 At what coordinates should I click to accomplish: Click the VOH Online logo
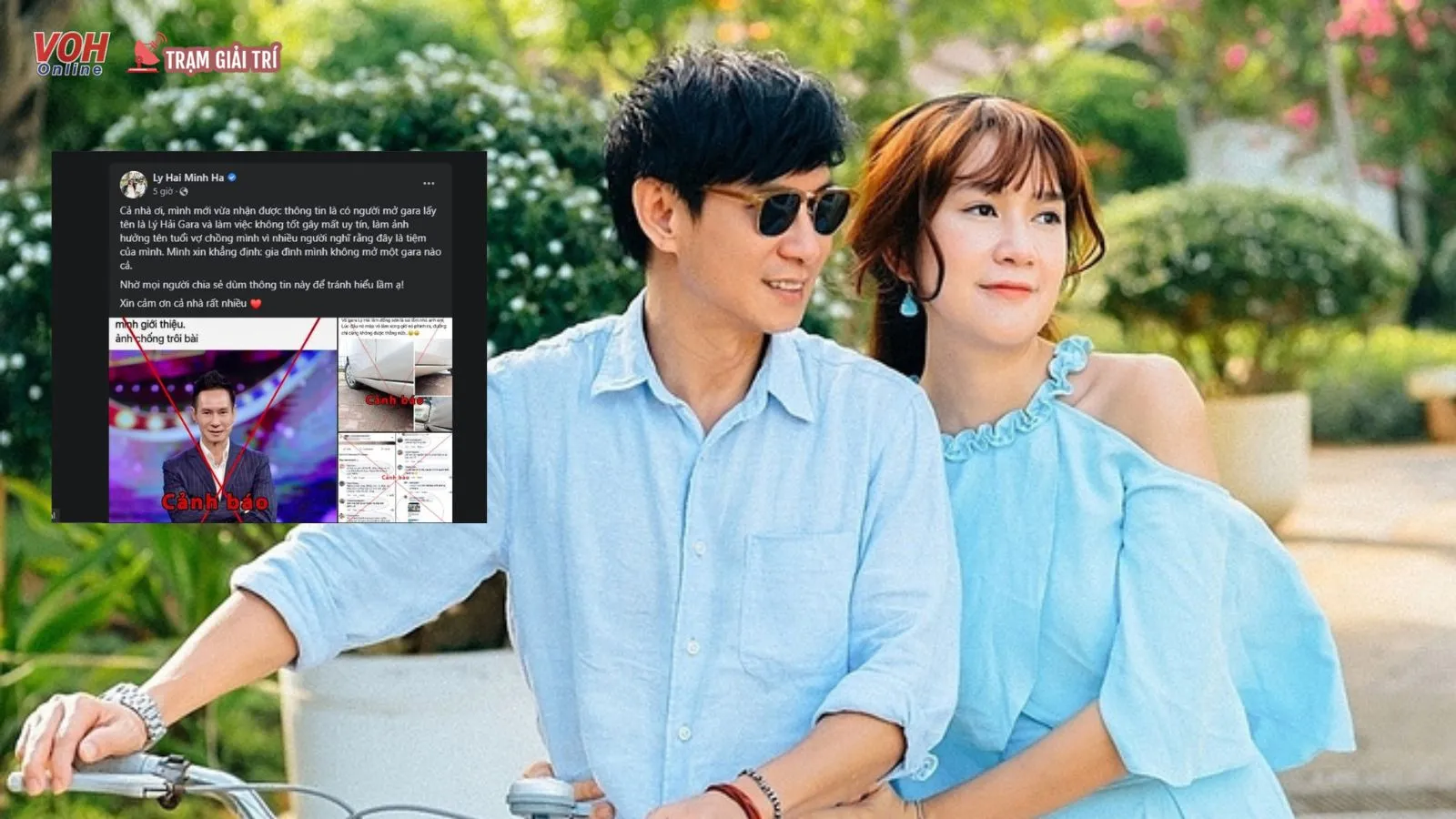coord(71,55)
